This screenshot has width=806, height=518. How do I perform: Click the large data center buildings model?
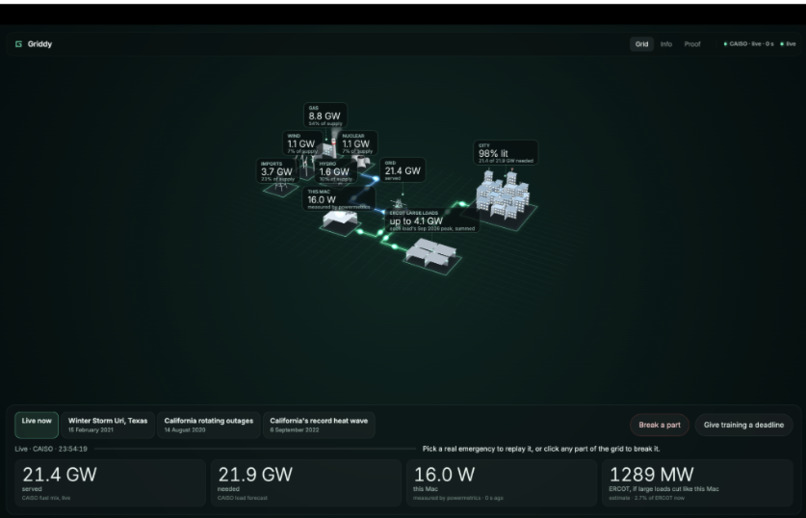(x=431, y=254)
